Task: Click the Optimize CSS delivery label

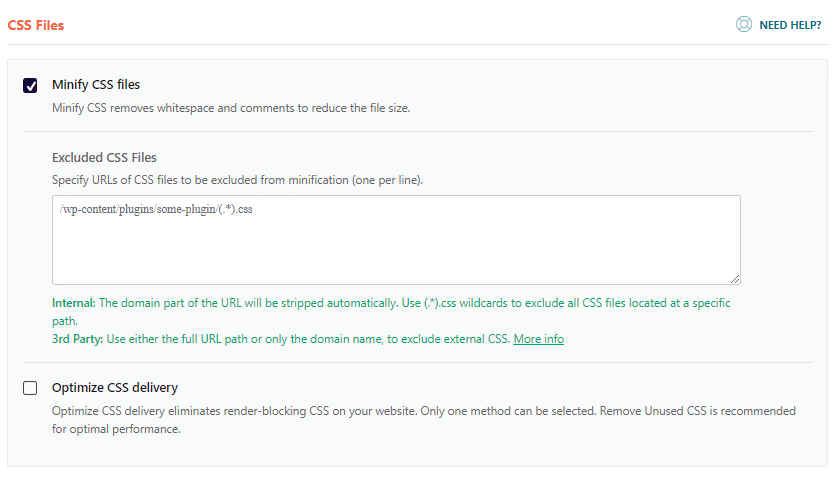Action: (x=115, y=388)
